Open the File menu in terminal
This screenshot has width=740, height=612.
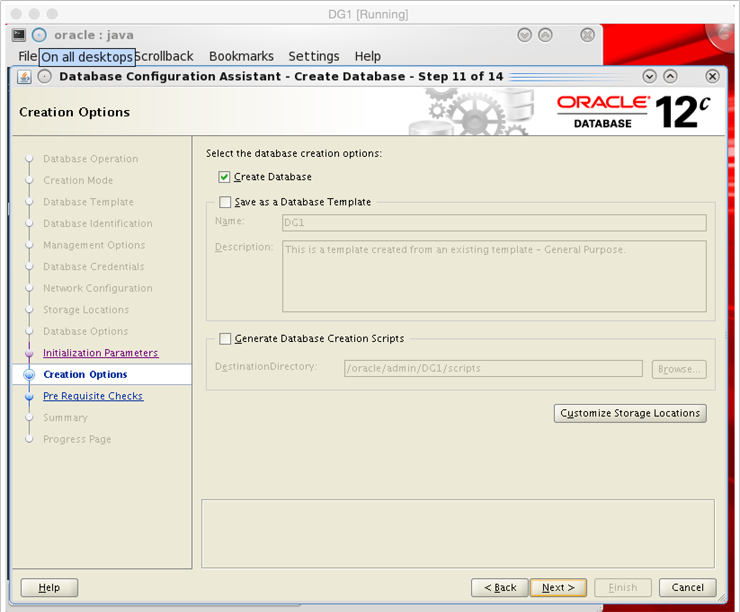[x=27, y=56]
